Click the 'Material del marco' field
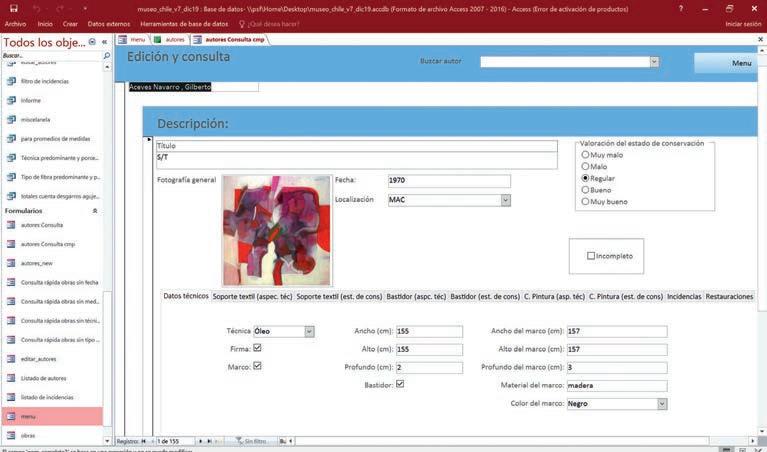This screenshot has height=452, width=767. [617, 385]
